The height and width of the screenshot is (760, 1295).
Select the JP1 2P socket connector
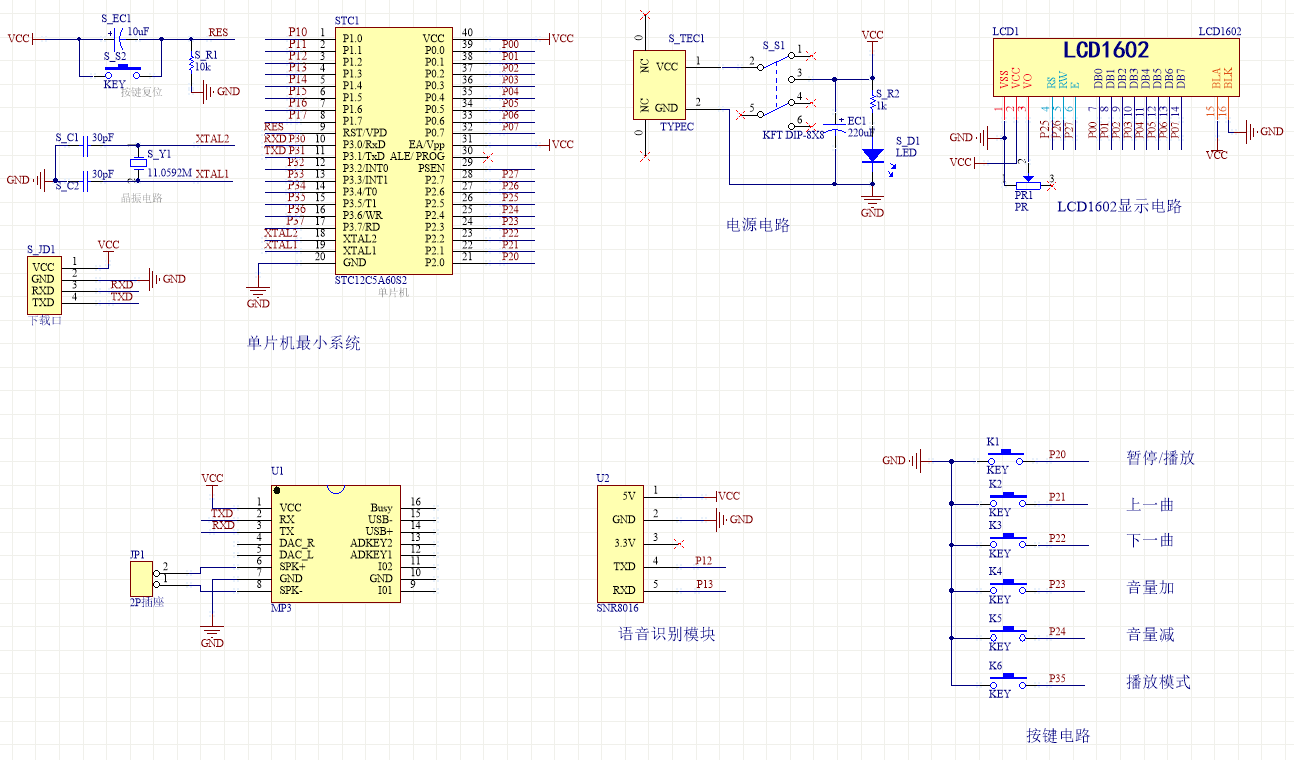pos(141,577)
